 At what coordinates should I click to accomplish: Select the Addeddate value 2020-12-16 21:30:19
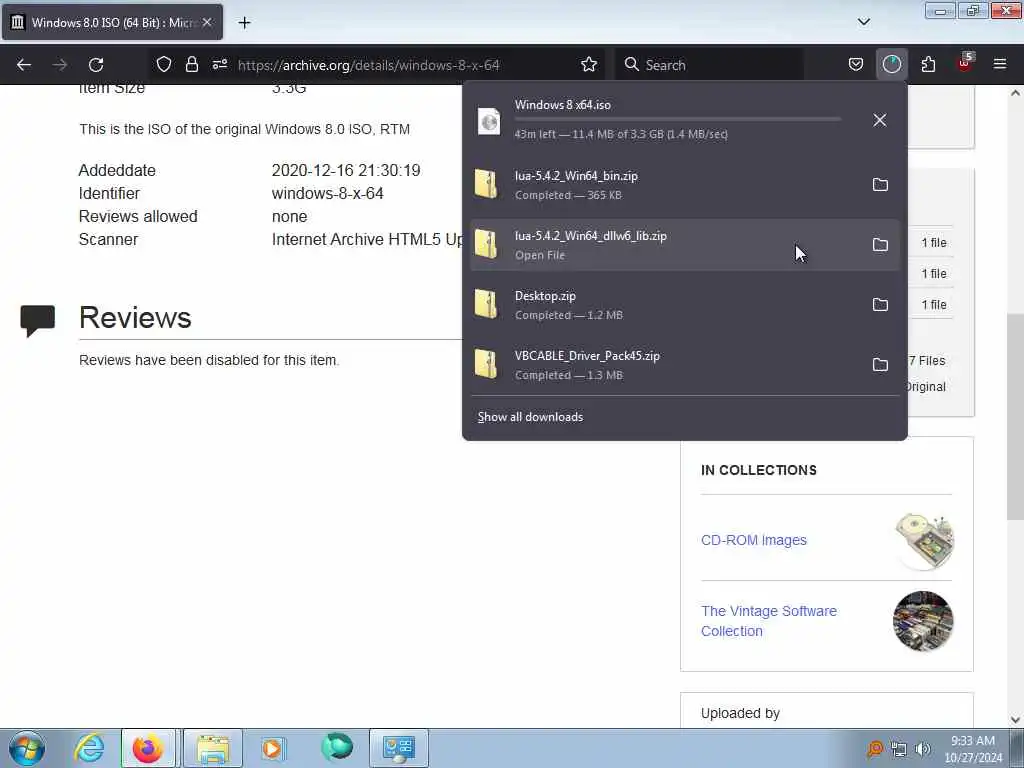346,170
